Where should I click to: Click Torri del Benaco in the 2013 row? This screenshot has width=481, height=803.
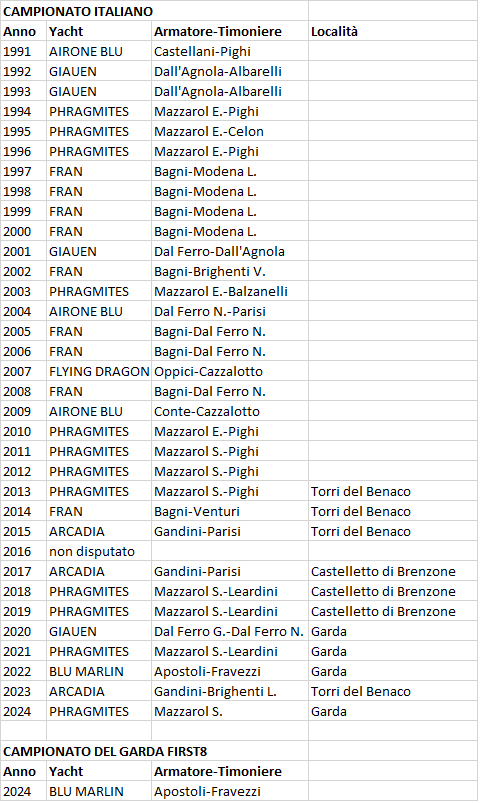pyautogui.click(x=393, y=491)
